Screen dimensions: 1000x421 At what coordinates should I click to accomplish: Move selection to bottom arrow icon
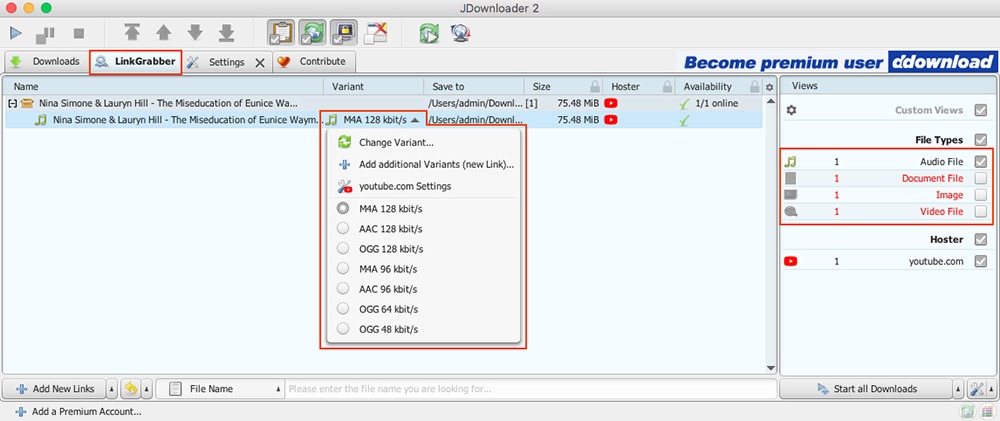[x=226, y=33]
